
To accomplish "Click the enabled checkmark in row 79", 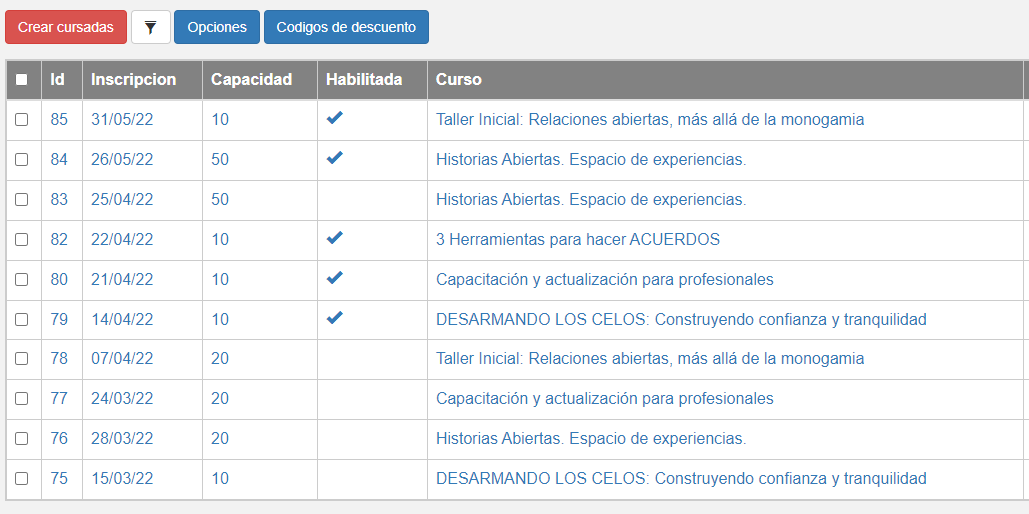I will click(335, 318).
